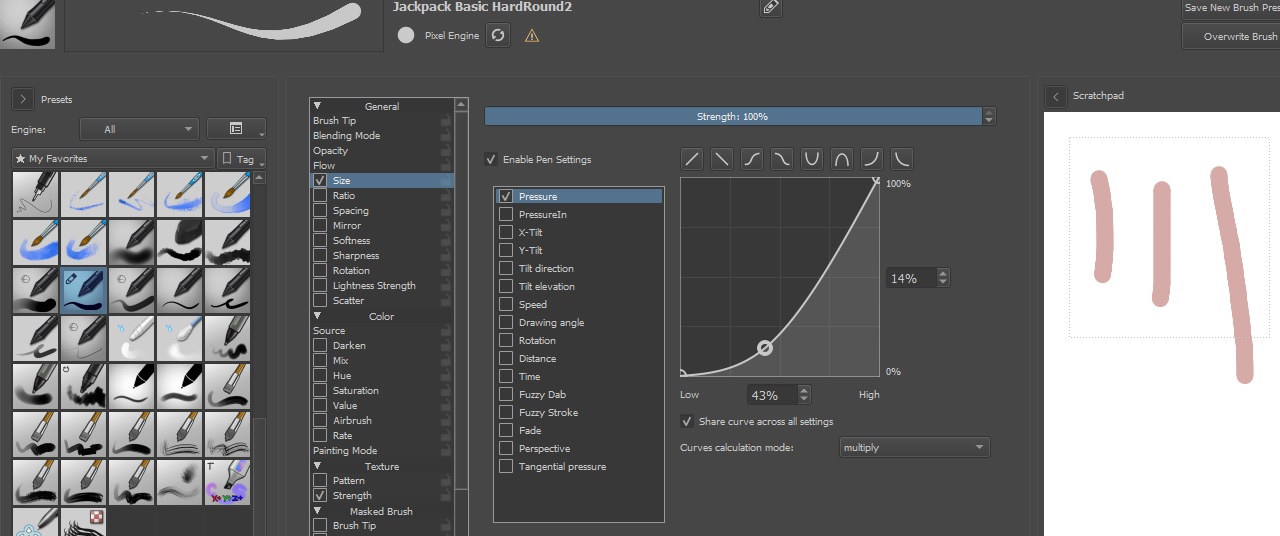Collapse the Presets panel arrow button
Image resolution: width=1280 pixels, height=536 pixels.
click(x=23, y=99)
